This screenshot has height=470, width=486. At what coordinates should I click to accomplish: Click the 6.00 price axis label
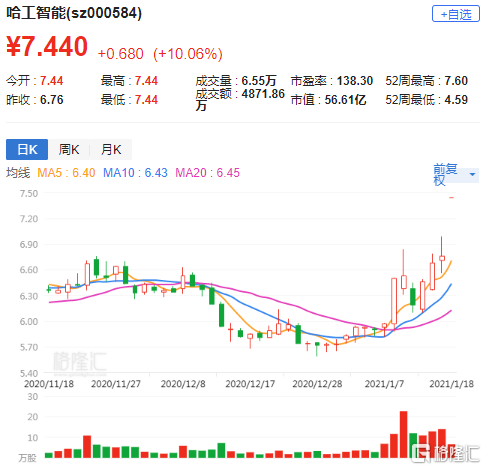pos(29,321)
